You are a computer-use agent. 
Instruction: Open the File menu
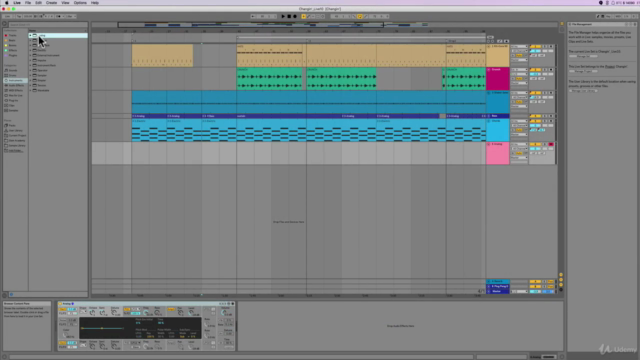tap(28, 3)
